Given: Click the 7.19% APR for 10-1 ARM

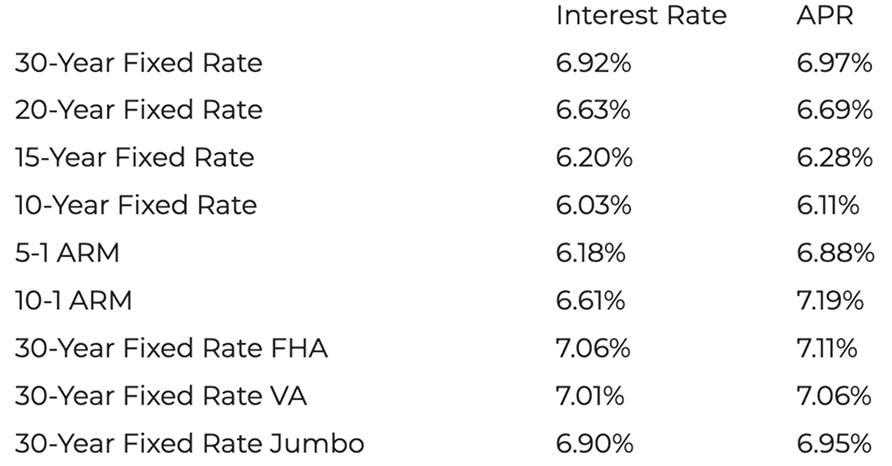Looking at the screenshot, I should pos(832,300).
